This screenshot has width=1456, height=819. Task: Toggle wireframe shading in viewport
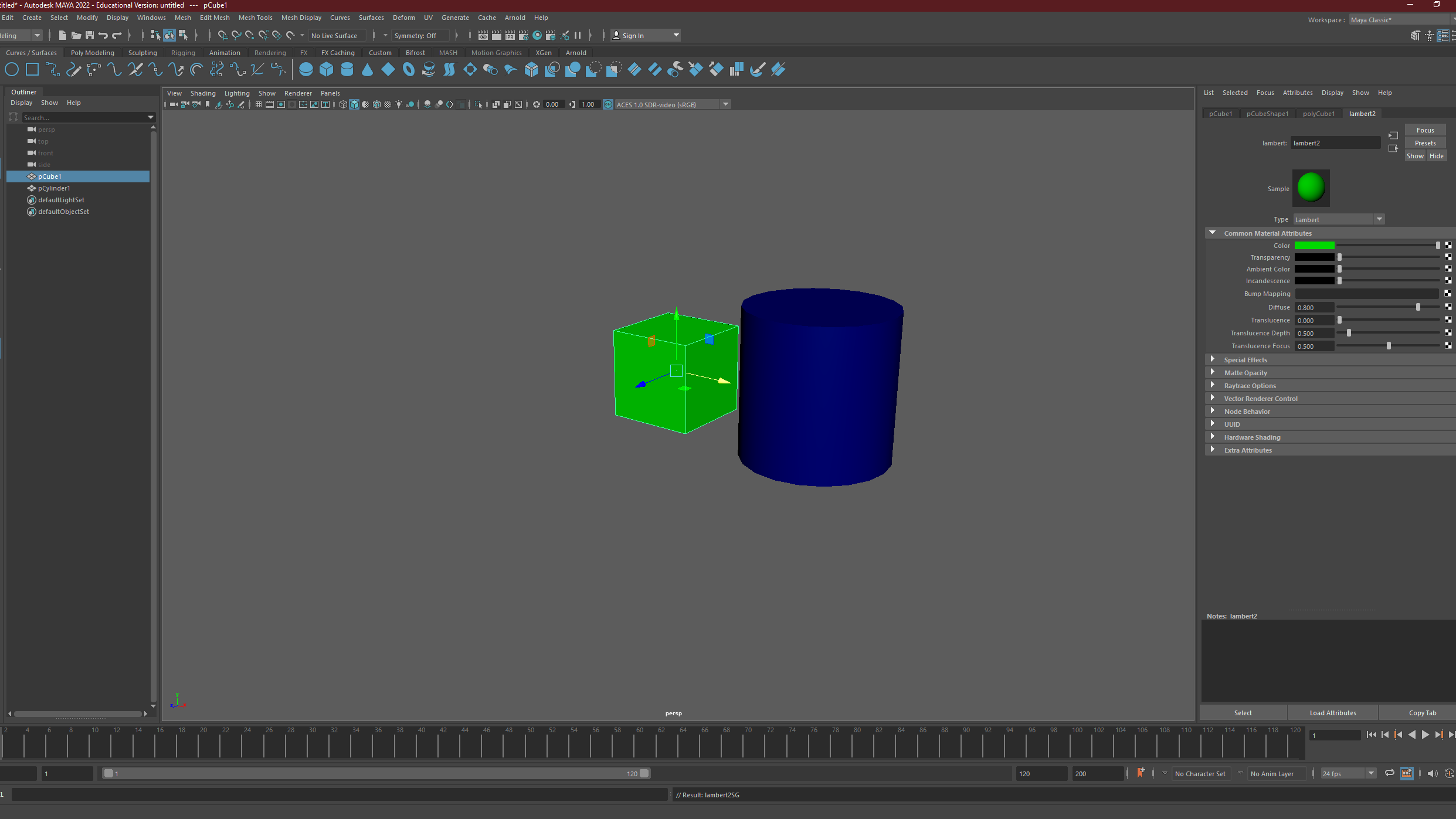click(x=343, y=104)
